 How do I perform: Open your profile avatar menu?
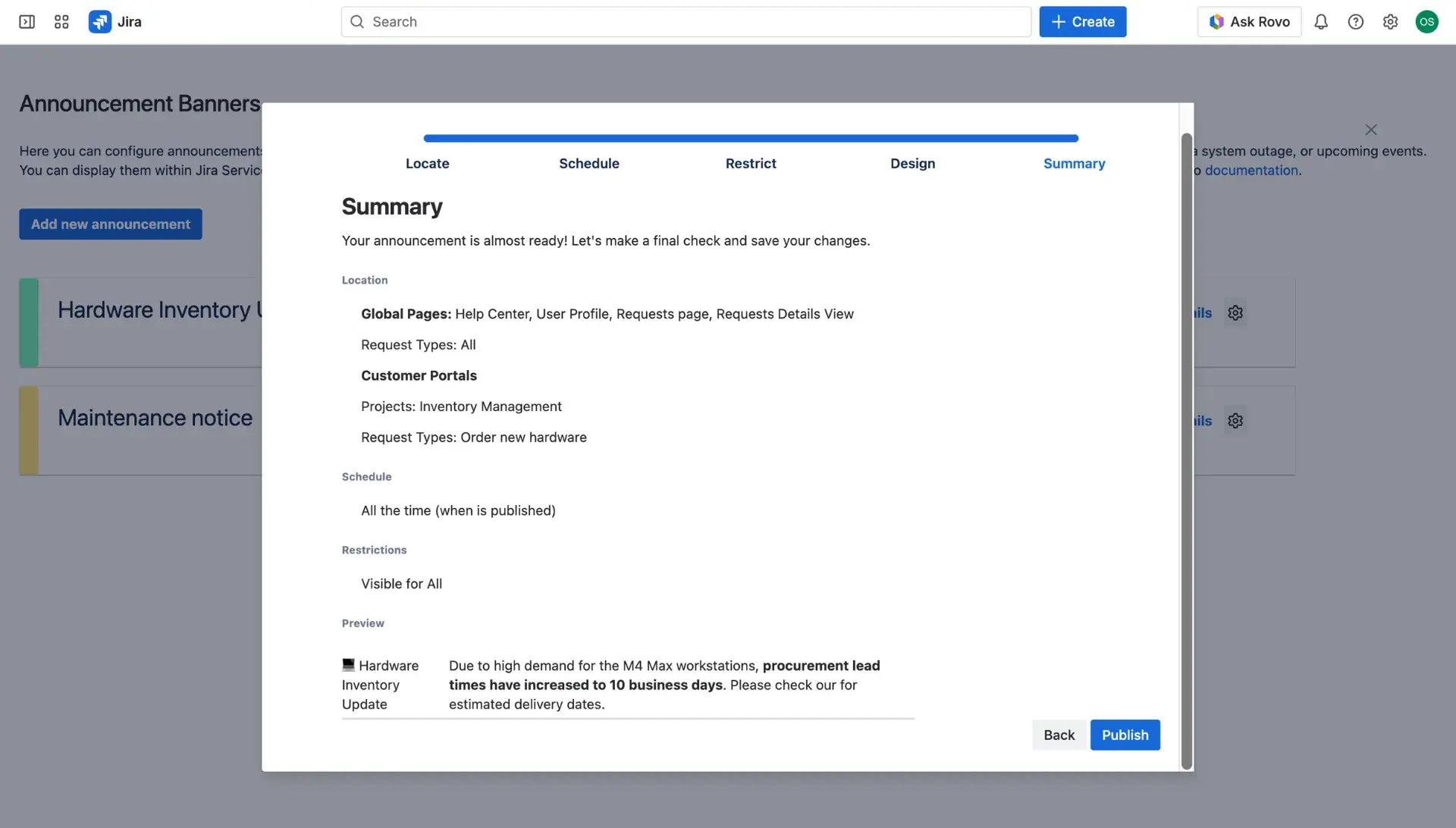tap(1427, 21)
